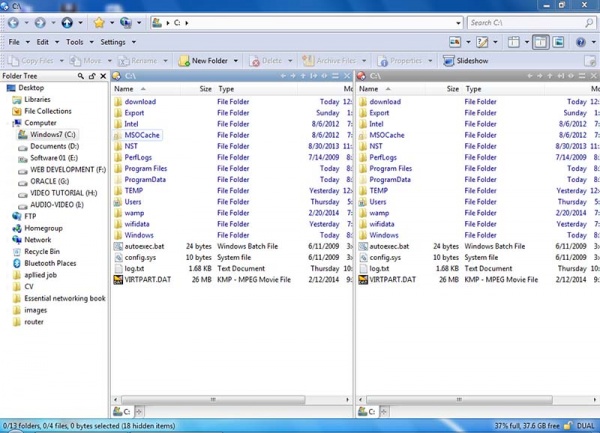The height and width of the screenshot is (433, 600).
Task: Add new tab in right pane
Action: [384, 412]
